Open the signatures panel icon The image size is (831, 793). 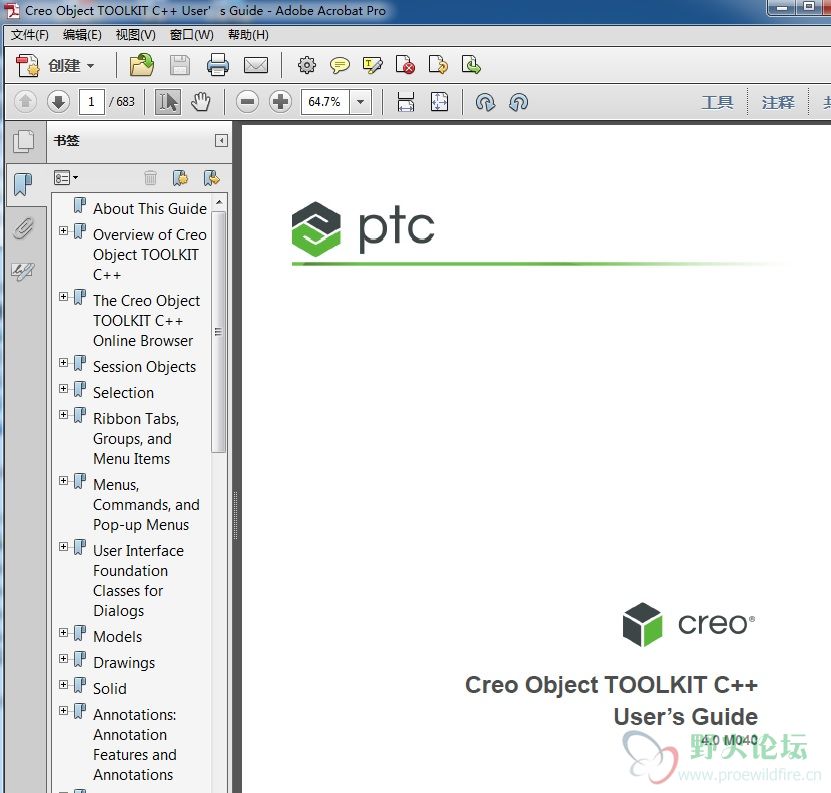pos(23,271)
